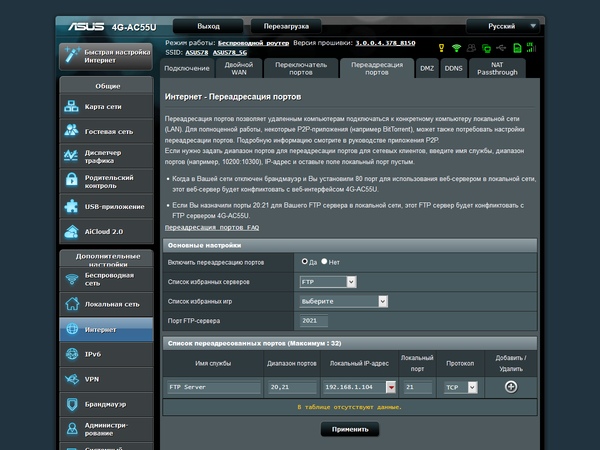Click the Firewall (Брандмауэр) shield icon

pos(72,404)
